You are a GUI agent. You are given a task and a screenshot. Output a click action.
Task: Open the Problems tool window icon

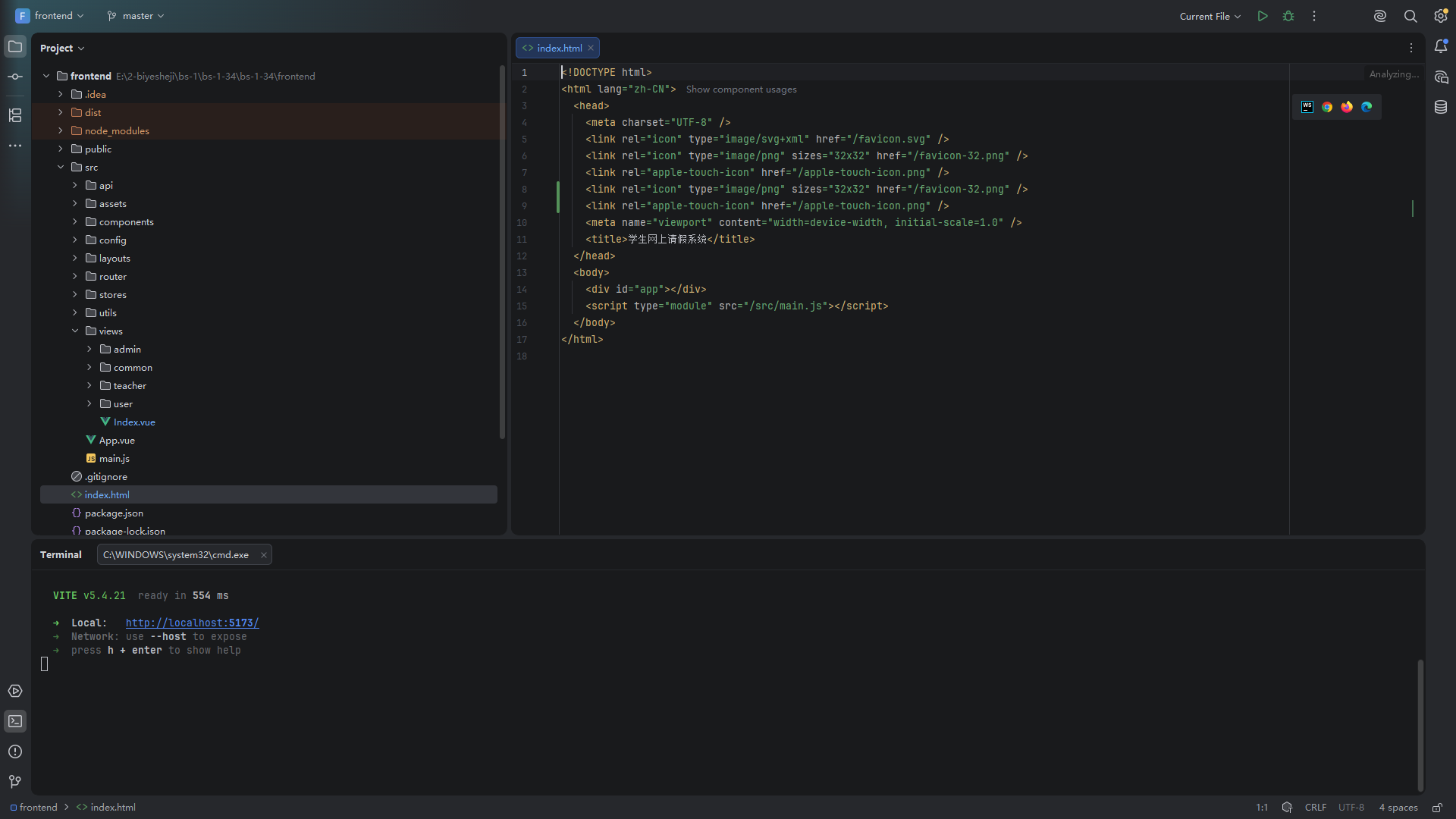tap(15, 752)
